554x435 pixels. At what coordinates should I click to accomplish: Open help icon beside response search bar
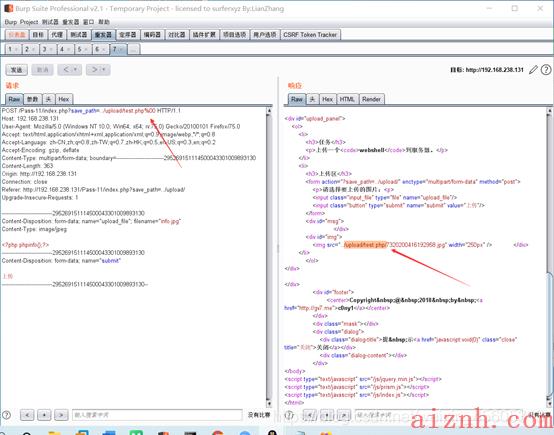point(289,415)
